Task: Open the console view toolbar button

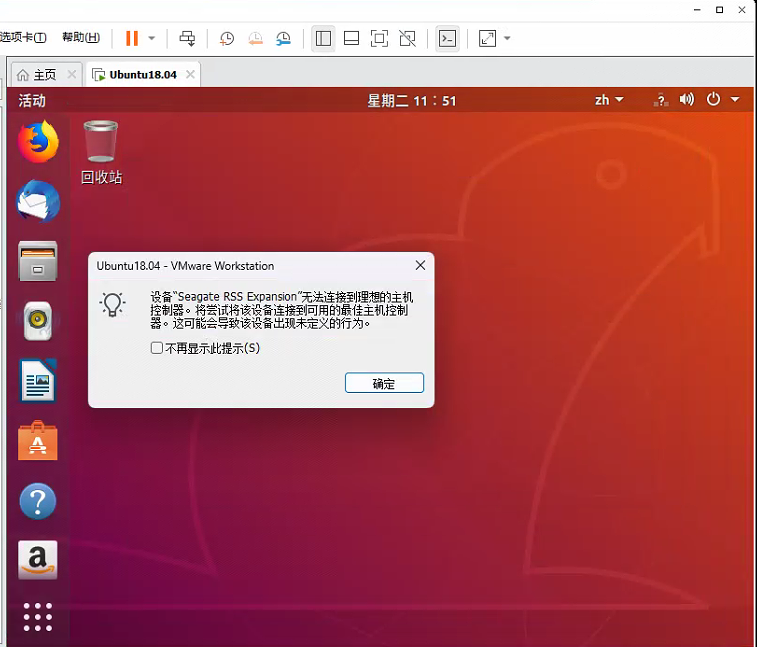Action: 447,38
